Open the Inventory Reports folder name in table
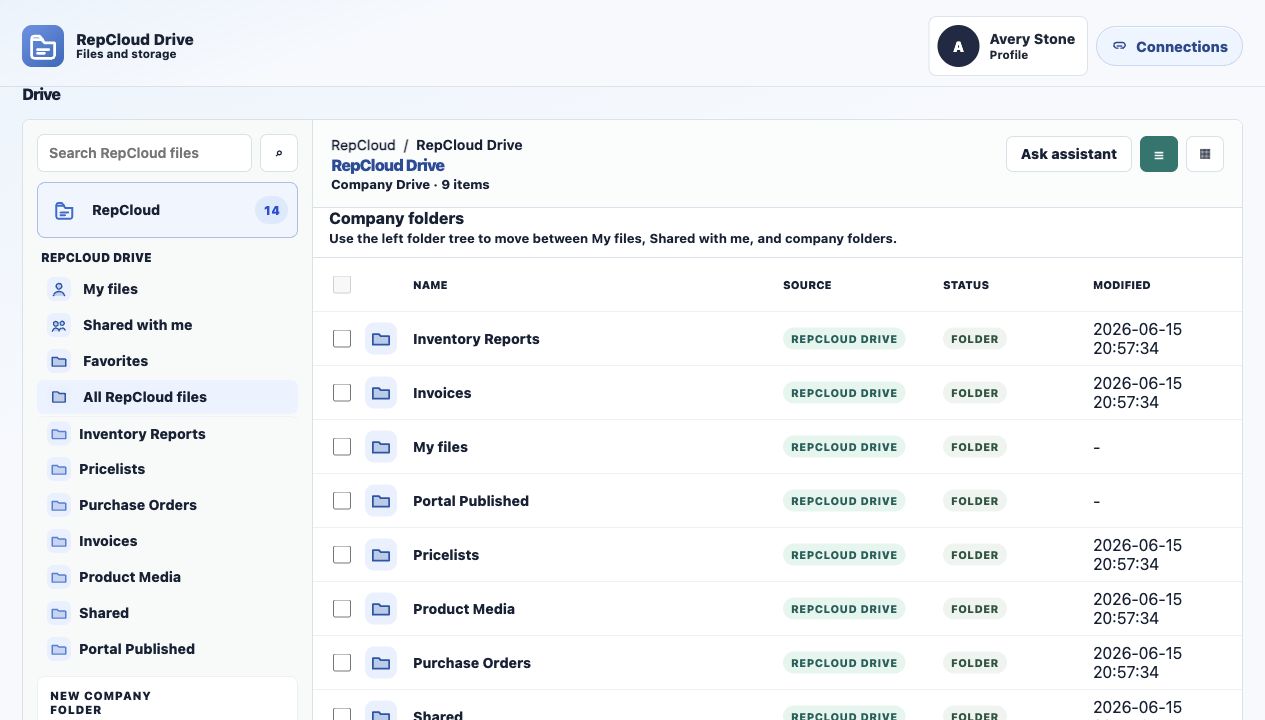Viewport: 1265px width, 720px height. [476, 339]
